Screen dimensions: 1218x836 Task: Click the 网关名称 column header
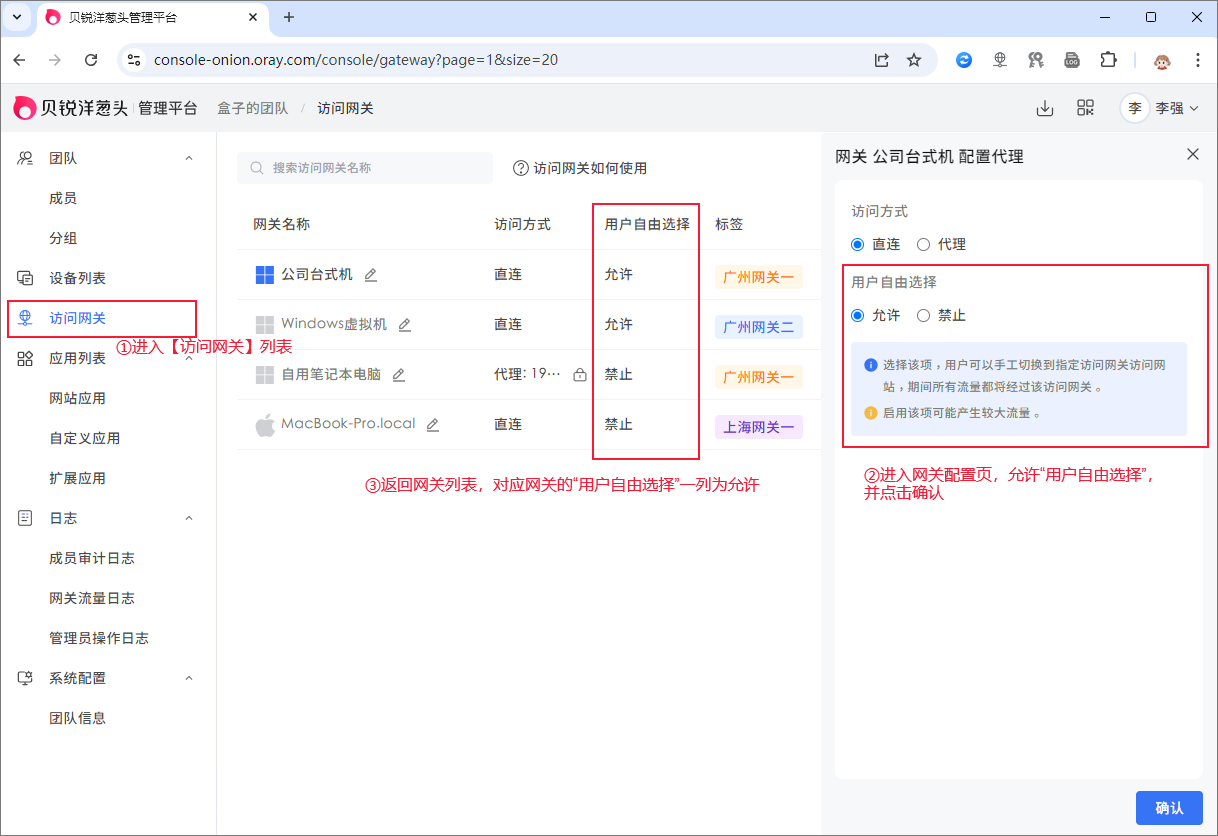pos(281,224)
